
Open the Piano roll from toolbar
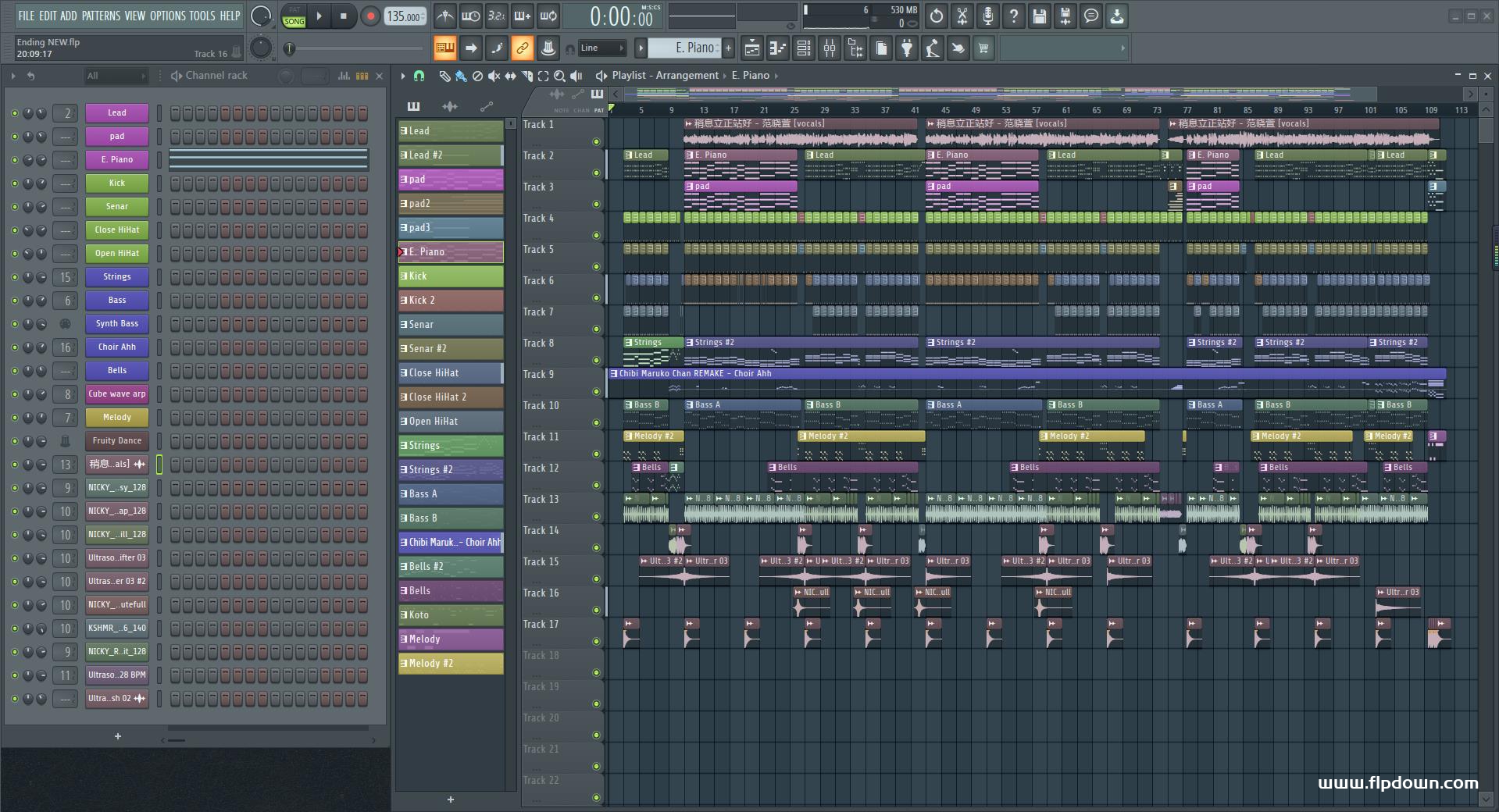pos(777,48)
